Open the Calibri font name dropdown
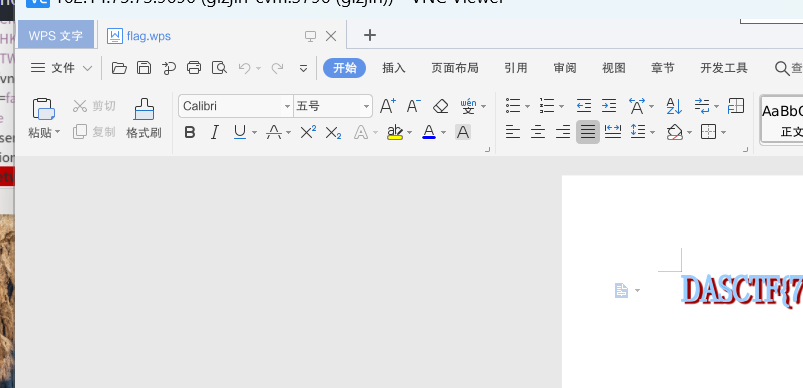Viewport: 803px width, 388px height. coord(287,107)
